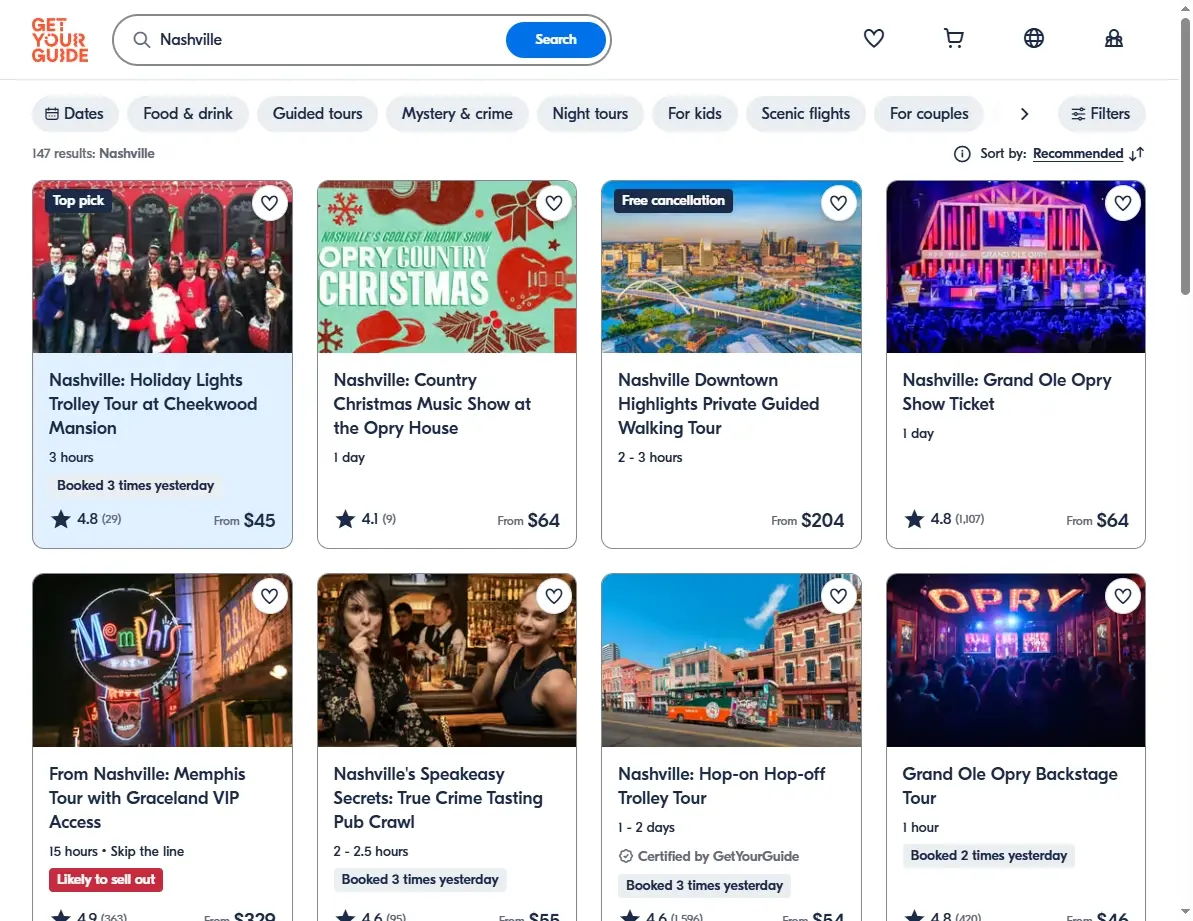Save Hop-on Hop-off Trolley Tour to wishlist
This screenshot has height=921, width=1193.
pos(838,596)
